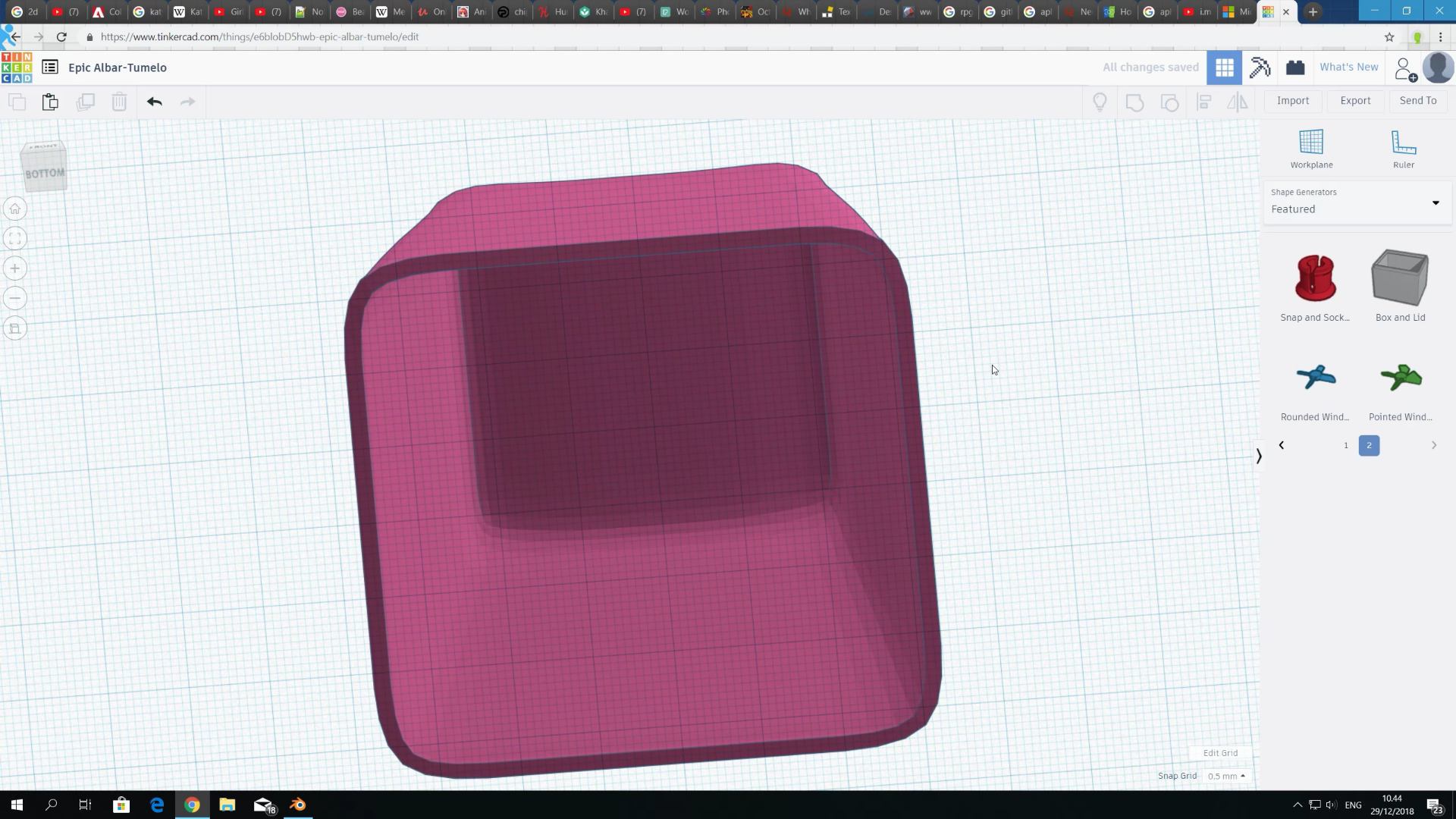
Task: Click the Duplicate tool icon
Action: point(85,102)
